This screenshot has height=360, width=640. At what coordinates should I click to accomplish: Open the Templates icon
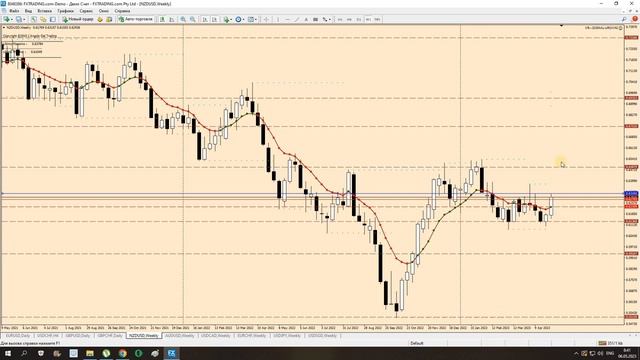click(251, 19)
